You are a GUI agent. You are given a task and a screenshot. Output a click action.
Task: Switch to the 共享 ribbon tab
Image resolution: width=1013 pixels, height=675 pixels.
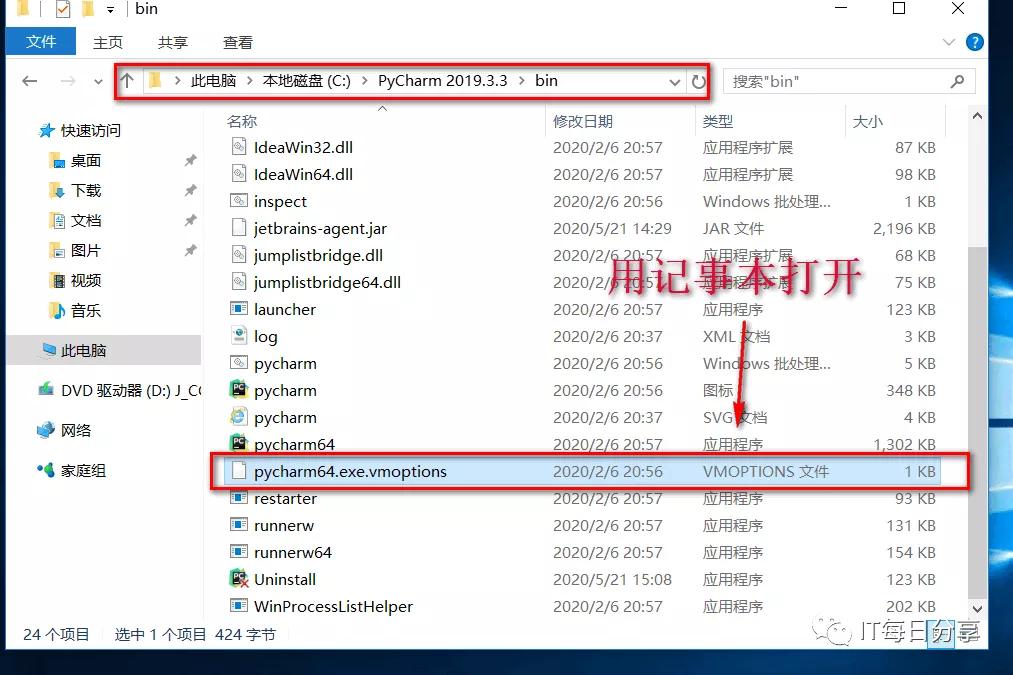(172, 43)
